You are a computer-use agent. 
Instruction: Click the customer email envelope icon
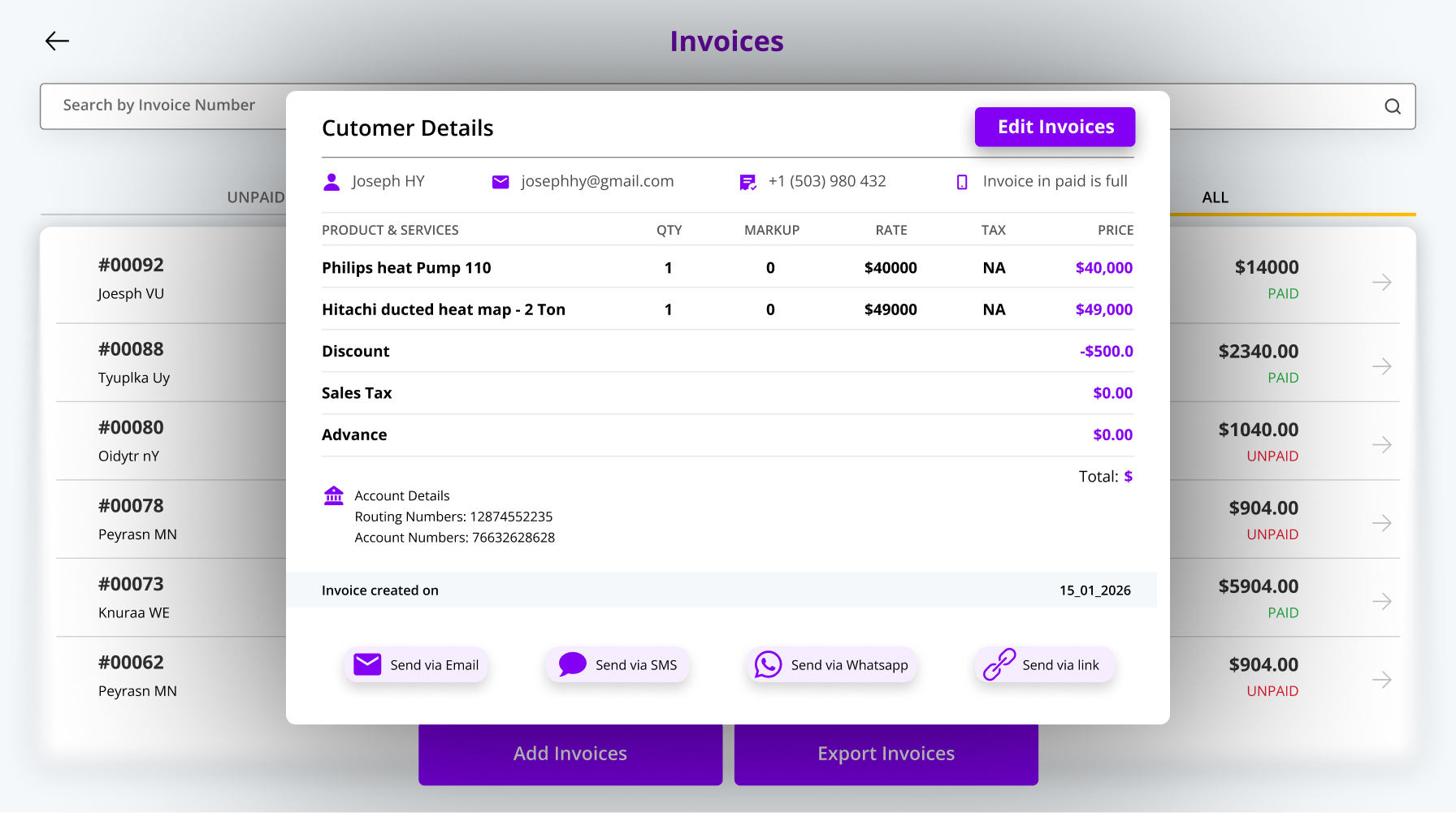(x=500, y=182)
